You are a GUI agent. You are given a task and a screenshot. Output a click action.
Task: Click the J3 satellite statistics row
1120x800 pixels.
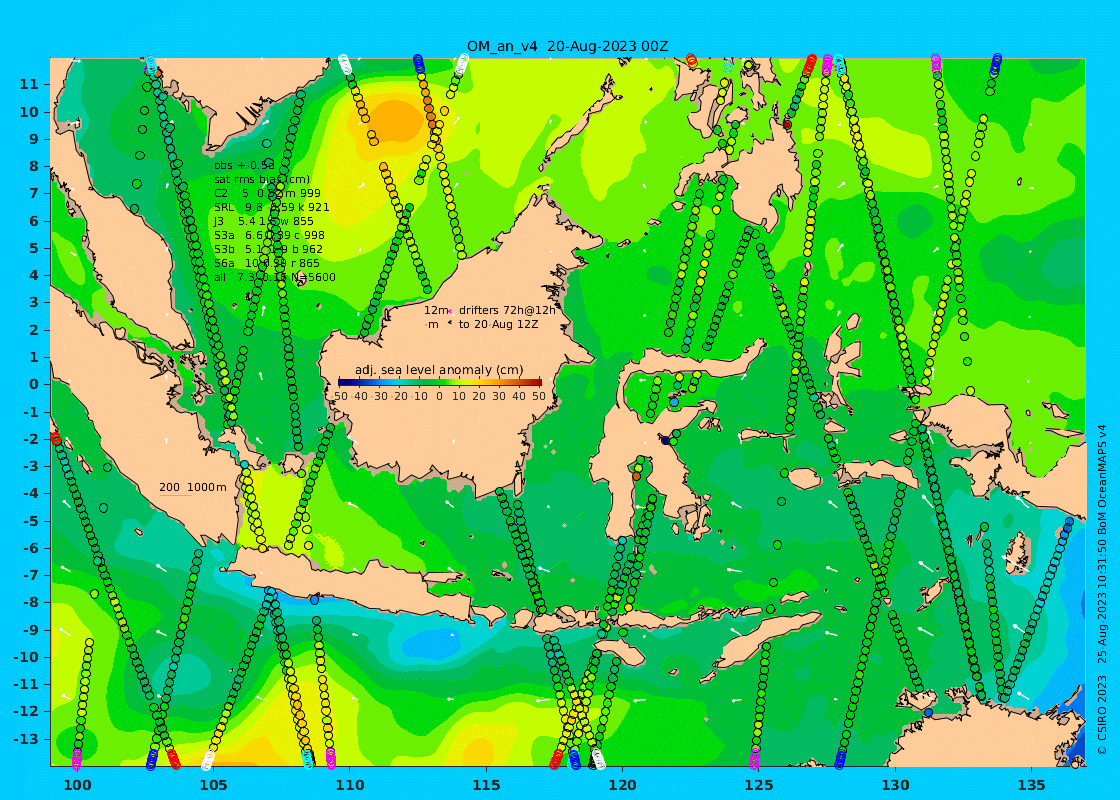click(263, 221)
